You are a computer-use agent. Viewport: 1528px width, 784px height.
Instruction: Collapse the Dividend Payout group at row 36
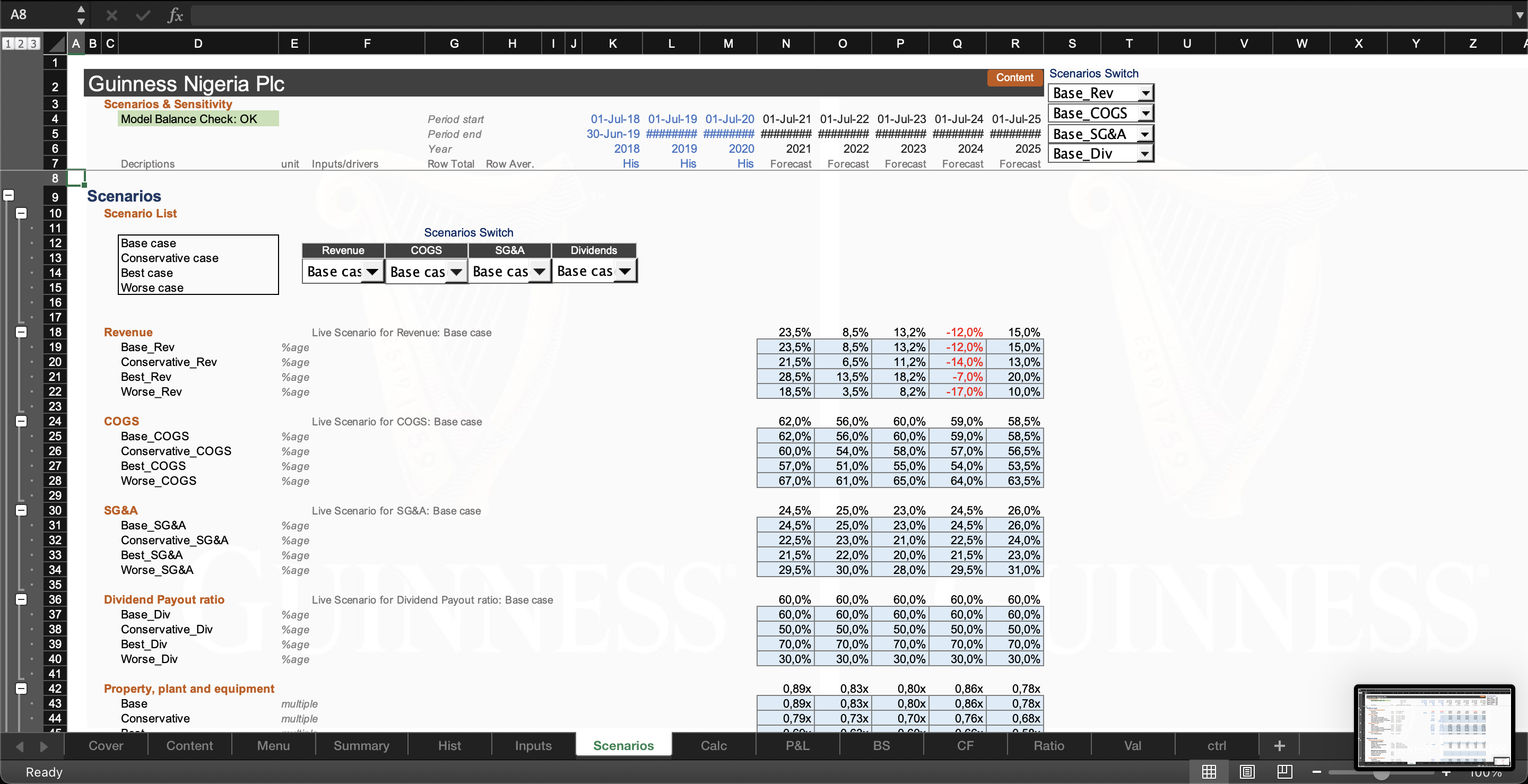coord(21,599)
